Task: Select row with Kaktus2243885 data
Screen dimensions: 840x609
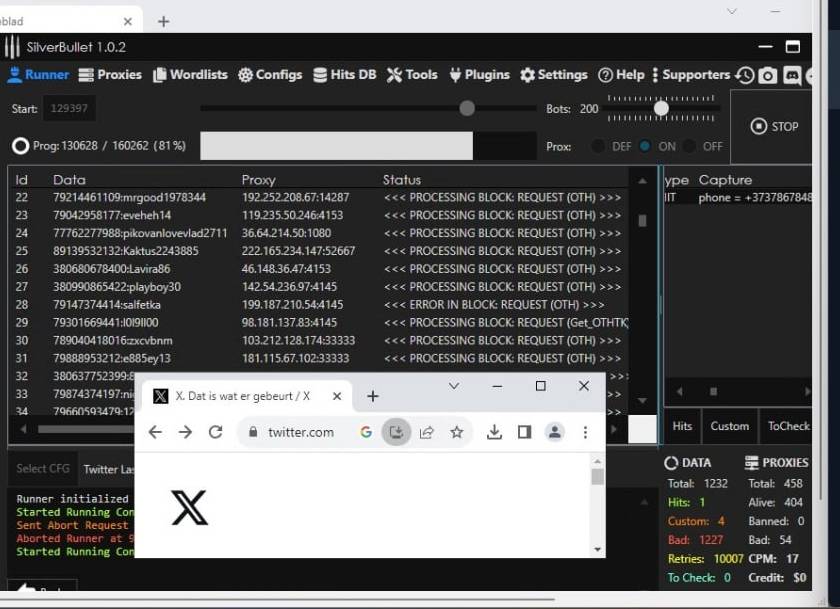Action: (x=319, y=251)
